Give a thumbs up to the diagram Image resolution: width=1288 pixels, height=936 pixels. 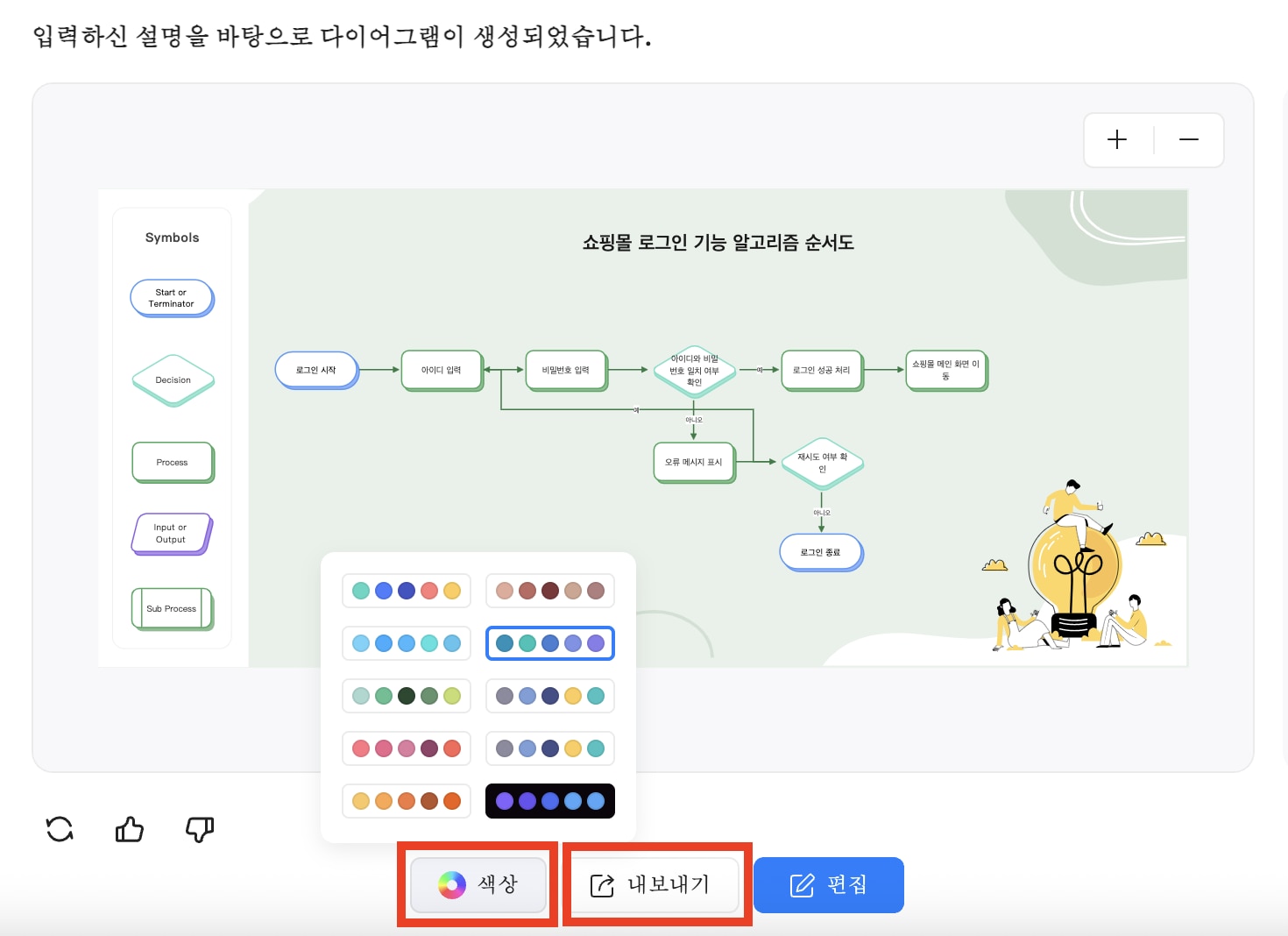[130, 829]
